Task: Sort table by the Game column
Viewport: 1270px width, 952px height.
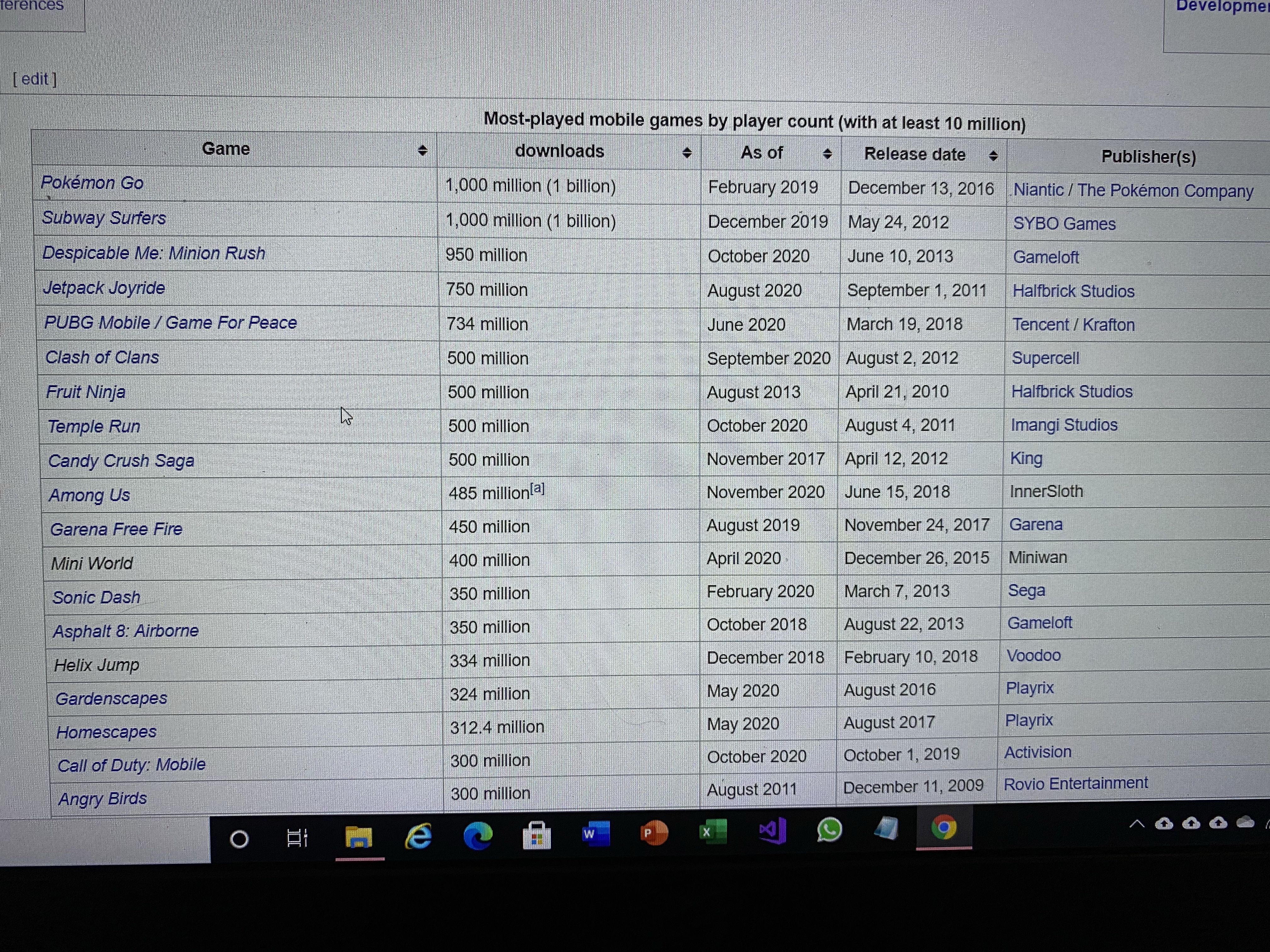Action: 423,150
